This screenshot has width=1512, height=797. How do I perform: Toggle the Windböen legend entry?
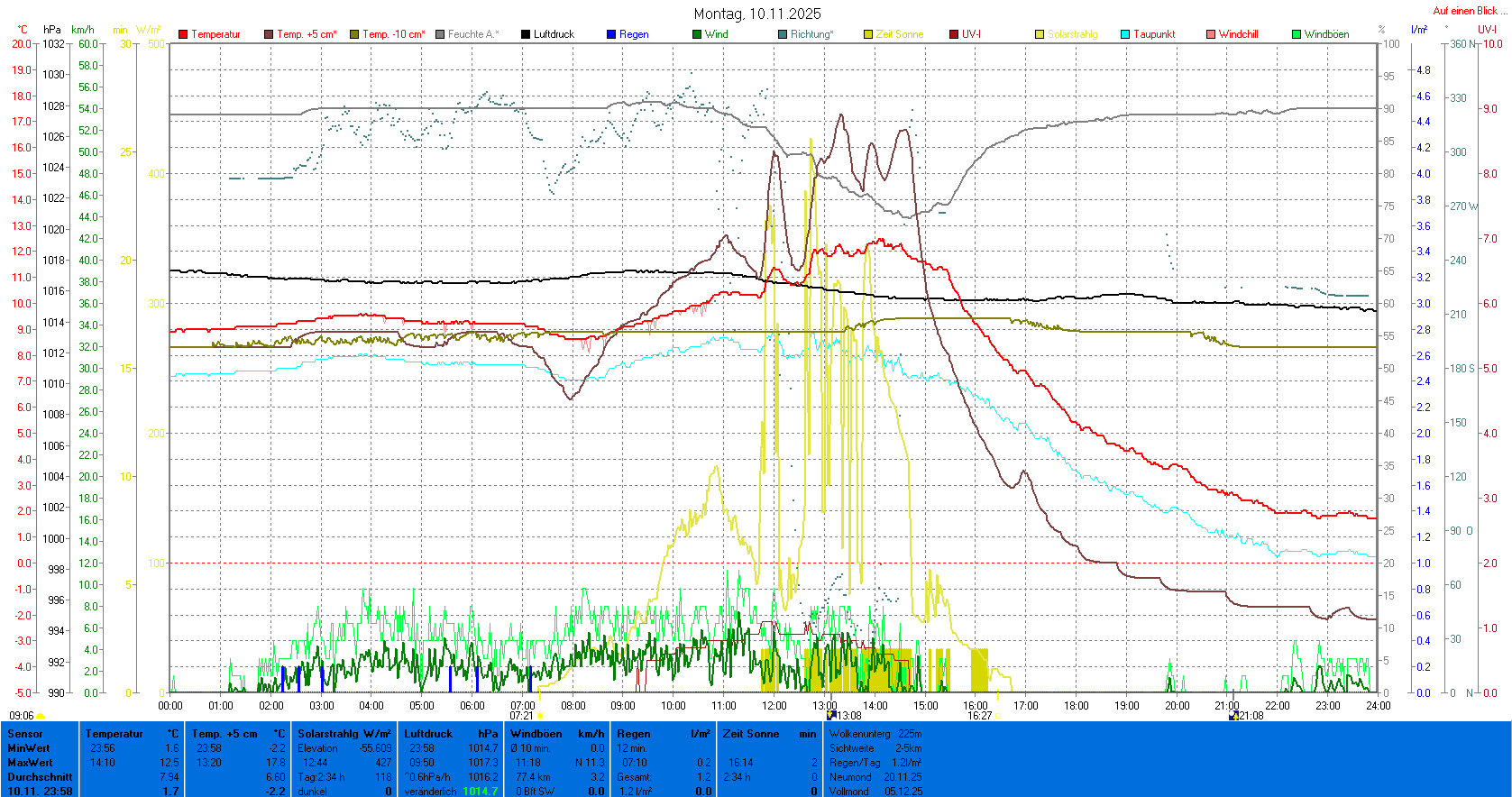click(x=1326, y=34)
